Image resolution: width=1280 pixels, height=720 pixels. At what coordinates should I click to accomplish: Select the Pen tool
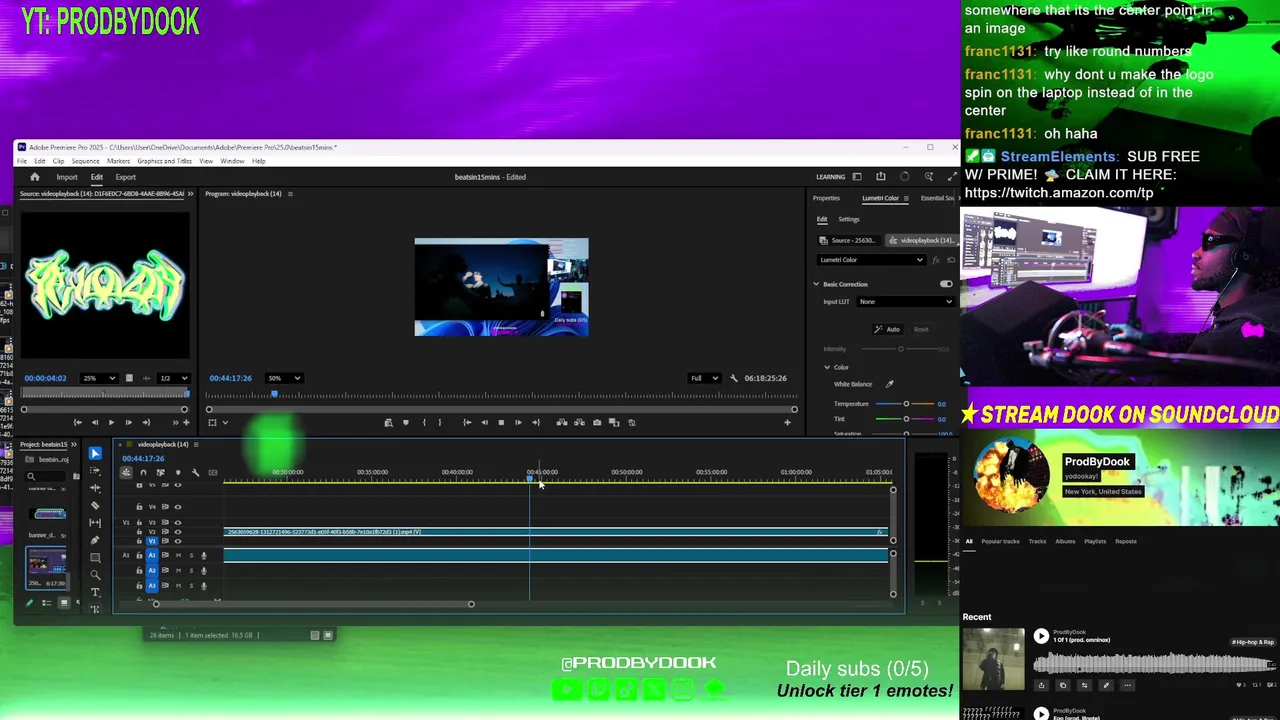(x=95, y=540)
